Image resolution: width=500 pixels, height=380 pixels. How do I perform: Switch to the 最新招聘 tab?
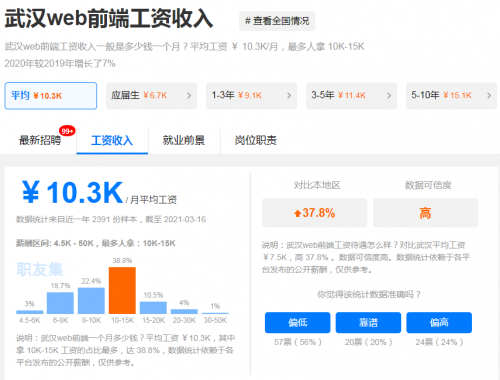40,140
